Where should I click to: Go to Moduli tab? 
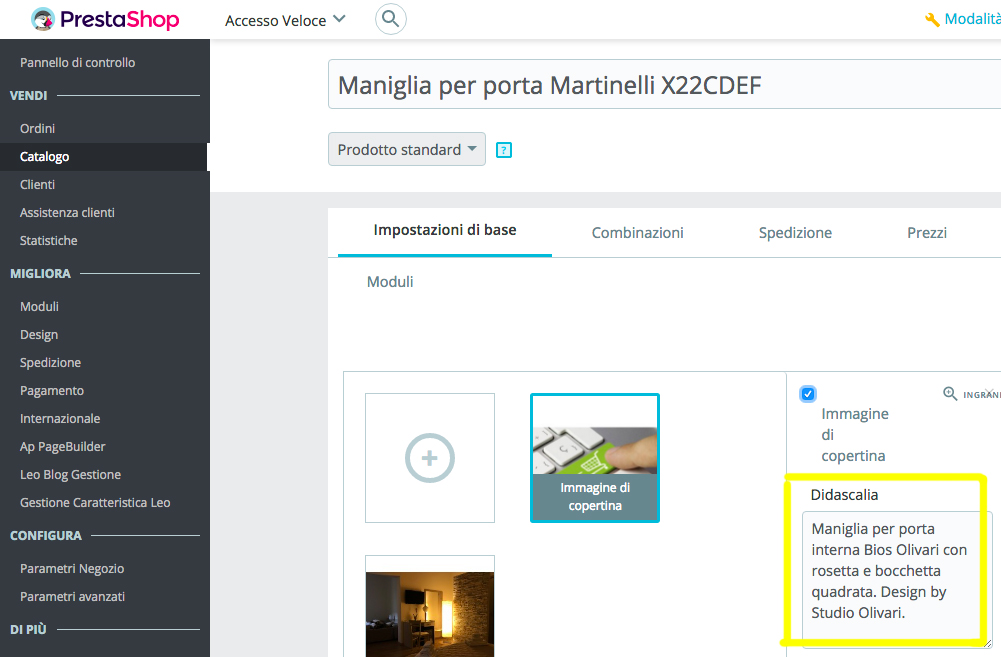(x=390, y=282)
